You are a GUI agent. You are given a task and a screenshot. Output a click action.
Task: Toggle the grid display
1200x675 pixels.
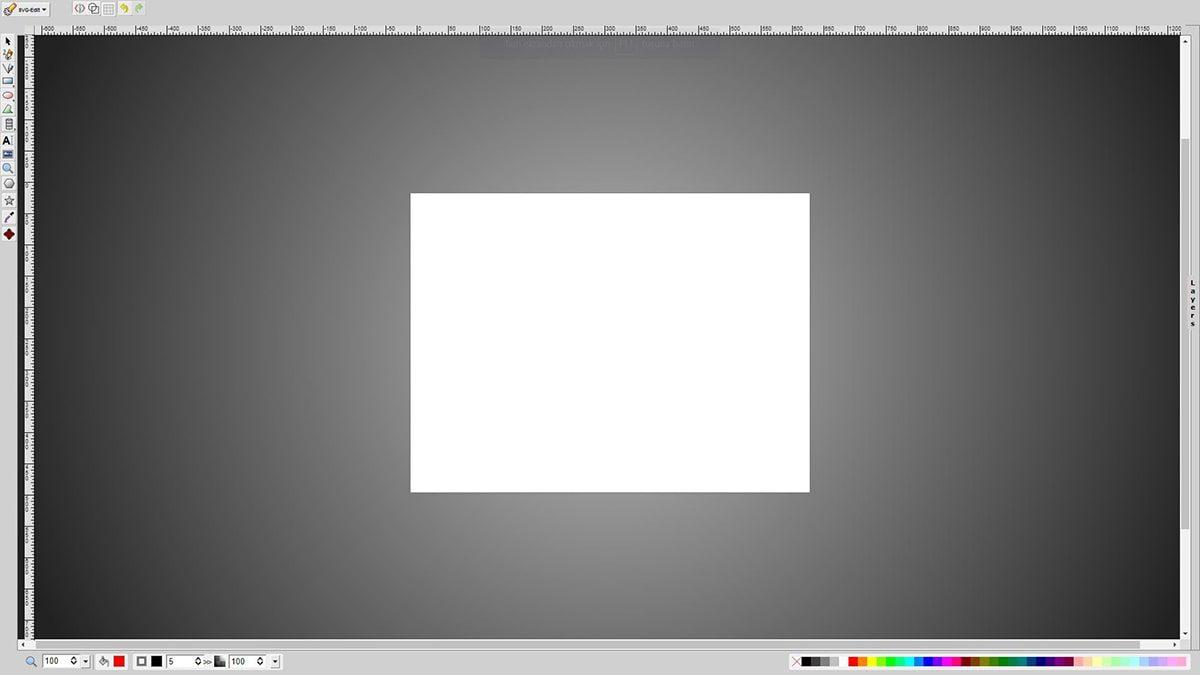click(x=108, y=8)
